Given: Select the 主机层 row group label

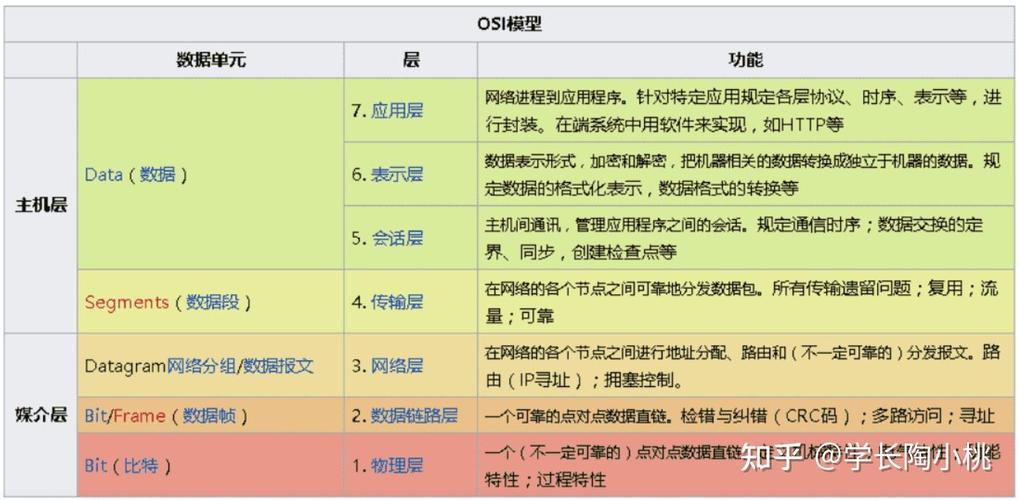Looking at the screenshot, I should click(41, 206).
